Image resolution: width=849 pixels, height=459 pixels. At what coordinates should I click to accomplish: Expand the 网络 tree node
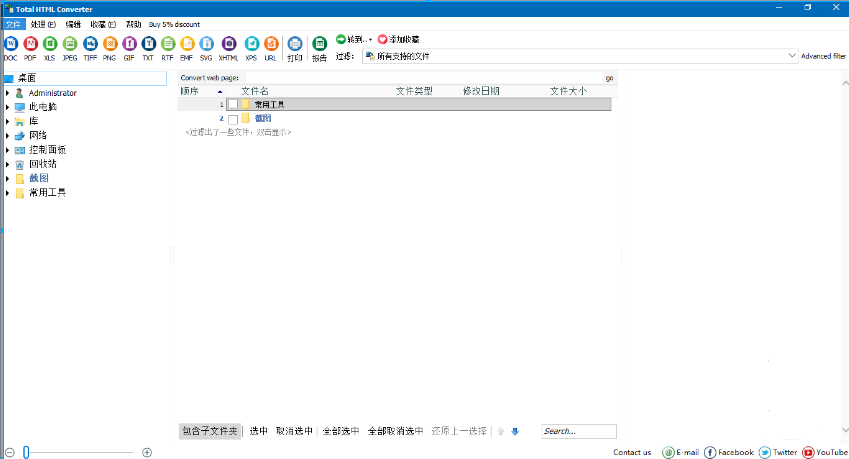[8, 135]
